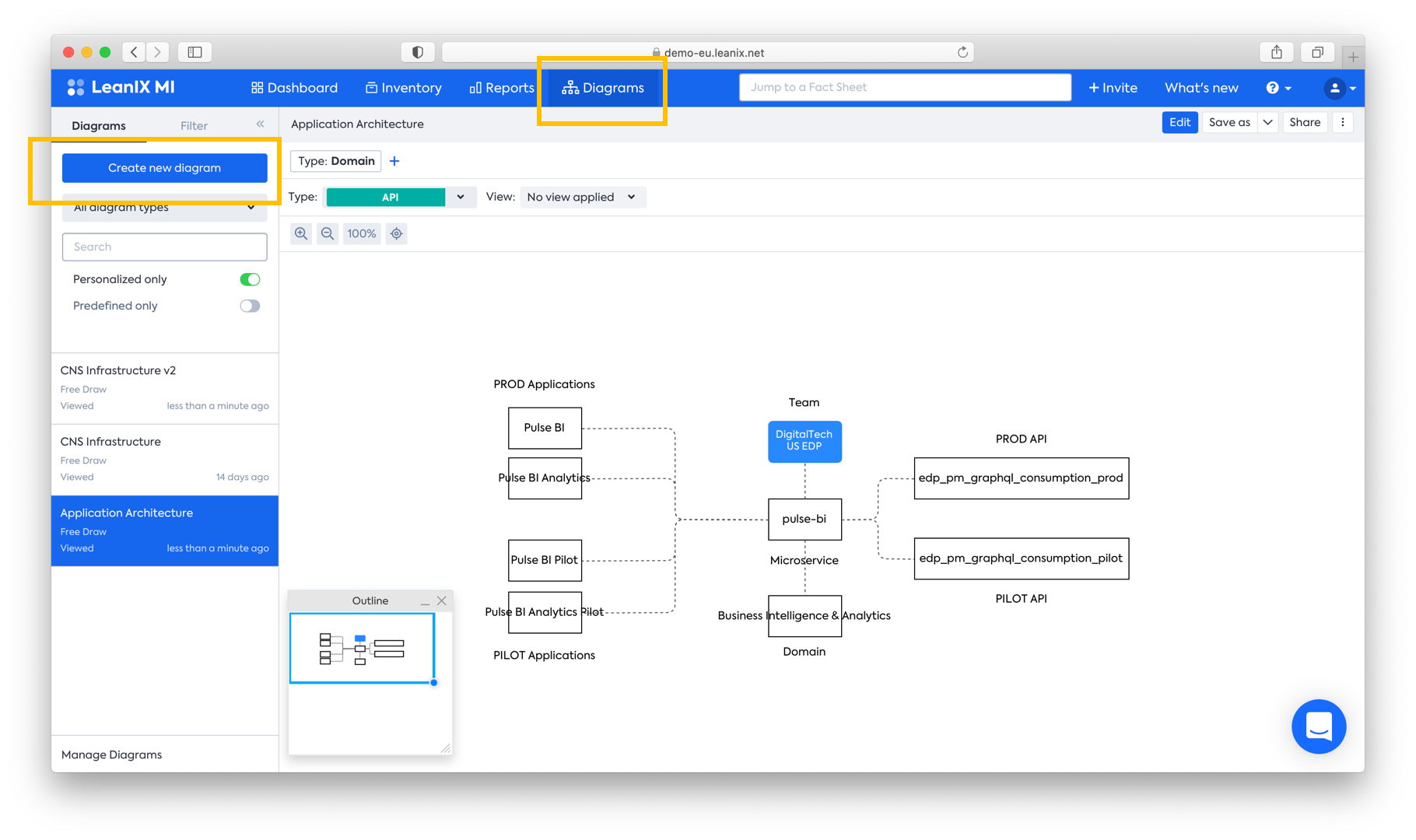Screen dimensions: 1416x840
Task: Open the Reports menu
Action: click(502, 88)
